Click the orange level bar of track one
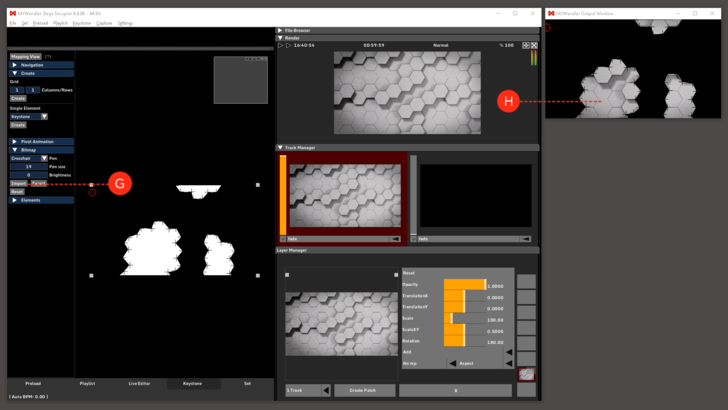The height and width of the screenshot is (410, 728). (283, 195)
